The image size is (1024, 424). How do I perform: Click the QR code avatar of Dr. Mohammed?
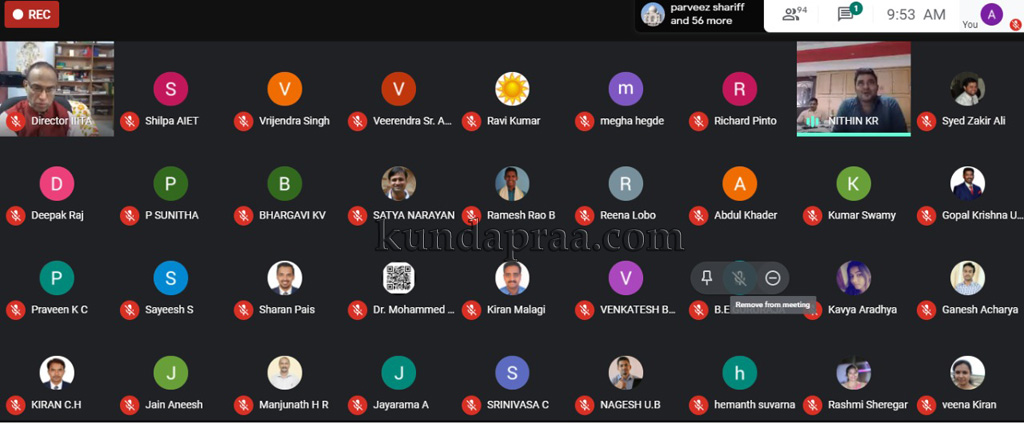398,278
